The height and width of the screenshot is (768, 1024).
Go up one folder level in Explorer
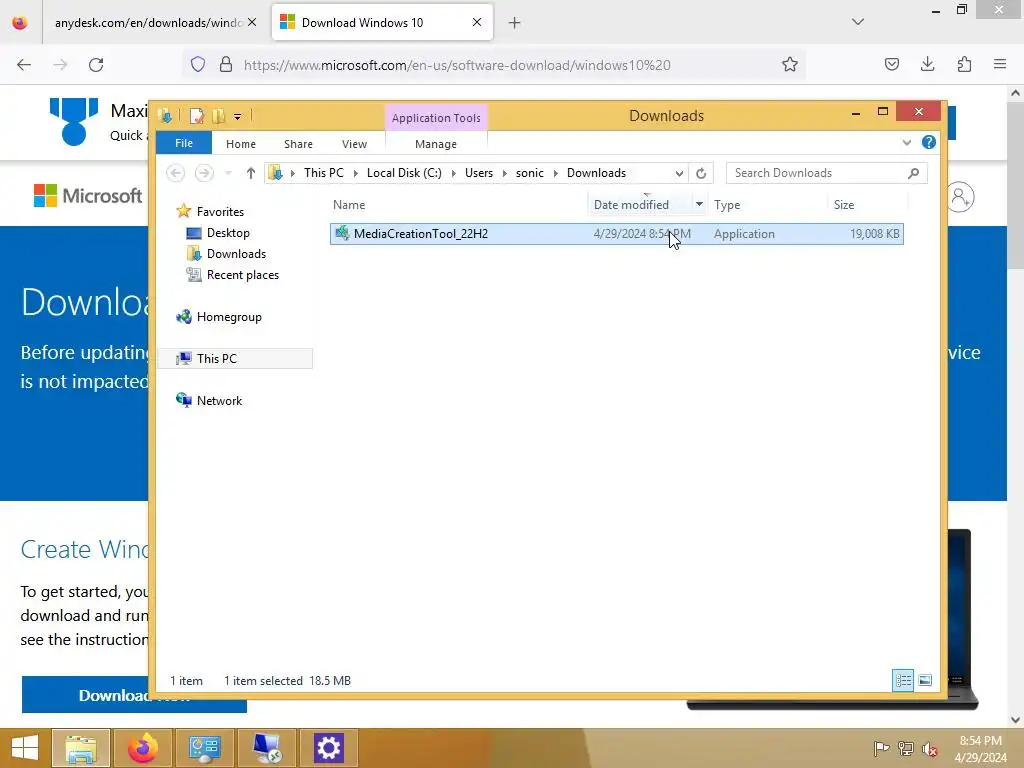pos(251,173)
